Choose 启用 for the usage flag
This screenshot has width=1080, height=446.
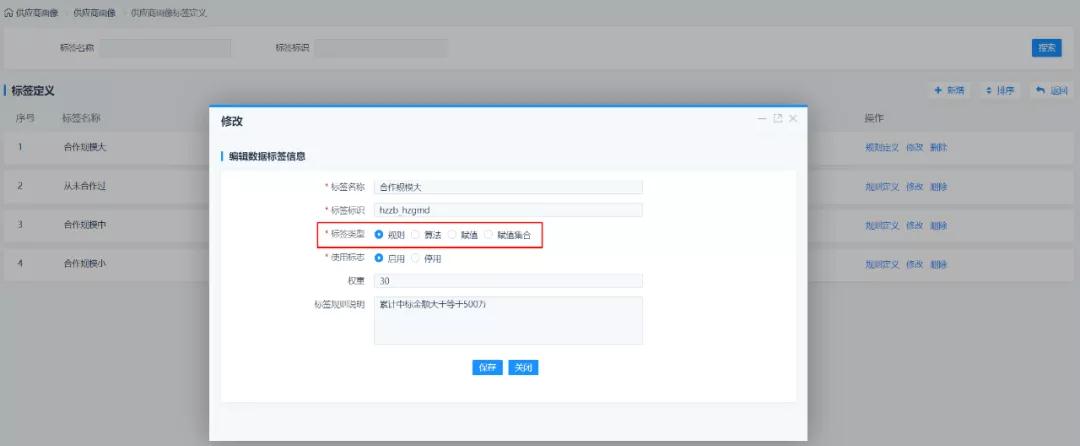click(379, 258)
